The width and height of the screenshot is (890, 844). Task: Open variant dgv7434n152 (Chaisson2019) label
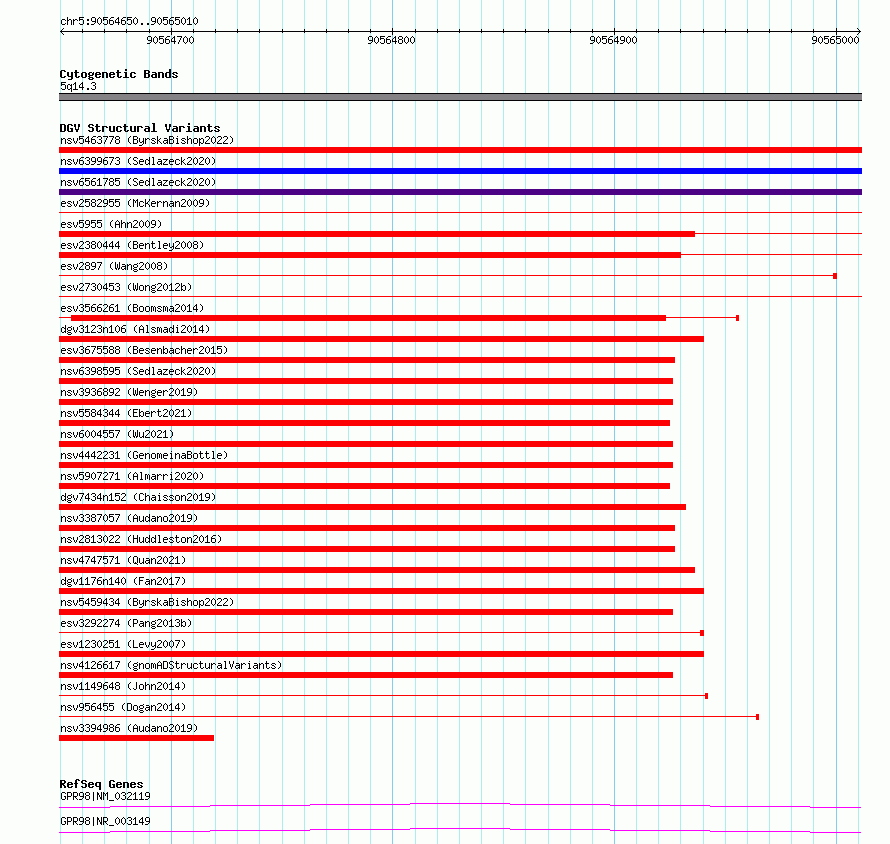138,497
